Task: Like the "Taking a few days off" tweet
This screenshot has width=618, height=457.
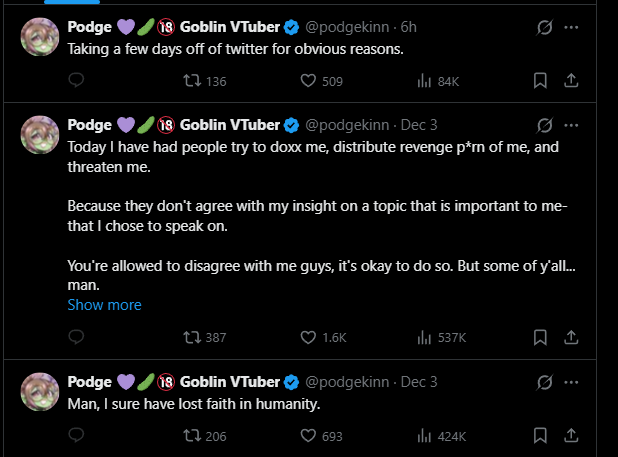Action: 309,82
